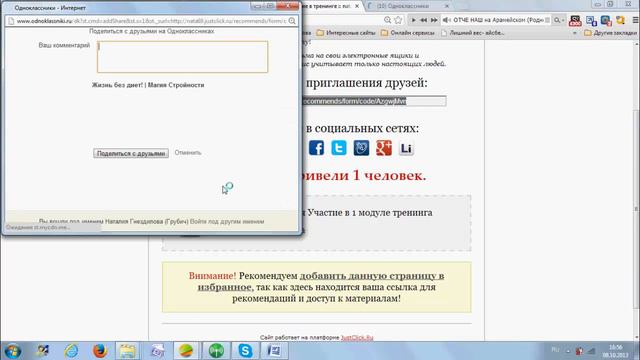This screenshot has height=360, width=640.
Task: Open 'Онлайн сервисы' bookmarks folder
Action: (x=408, y=33)
